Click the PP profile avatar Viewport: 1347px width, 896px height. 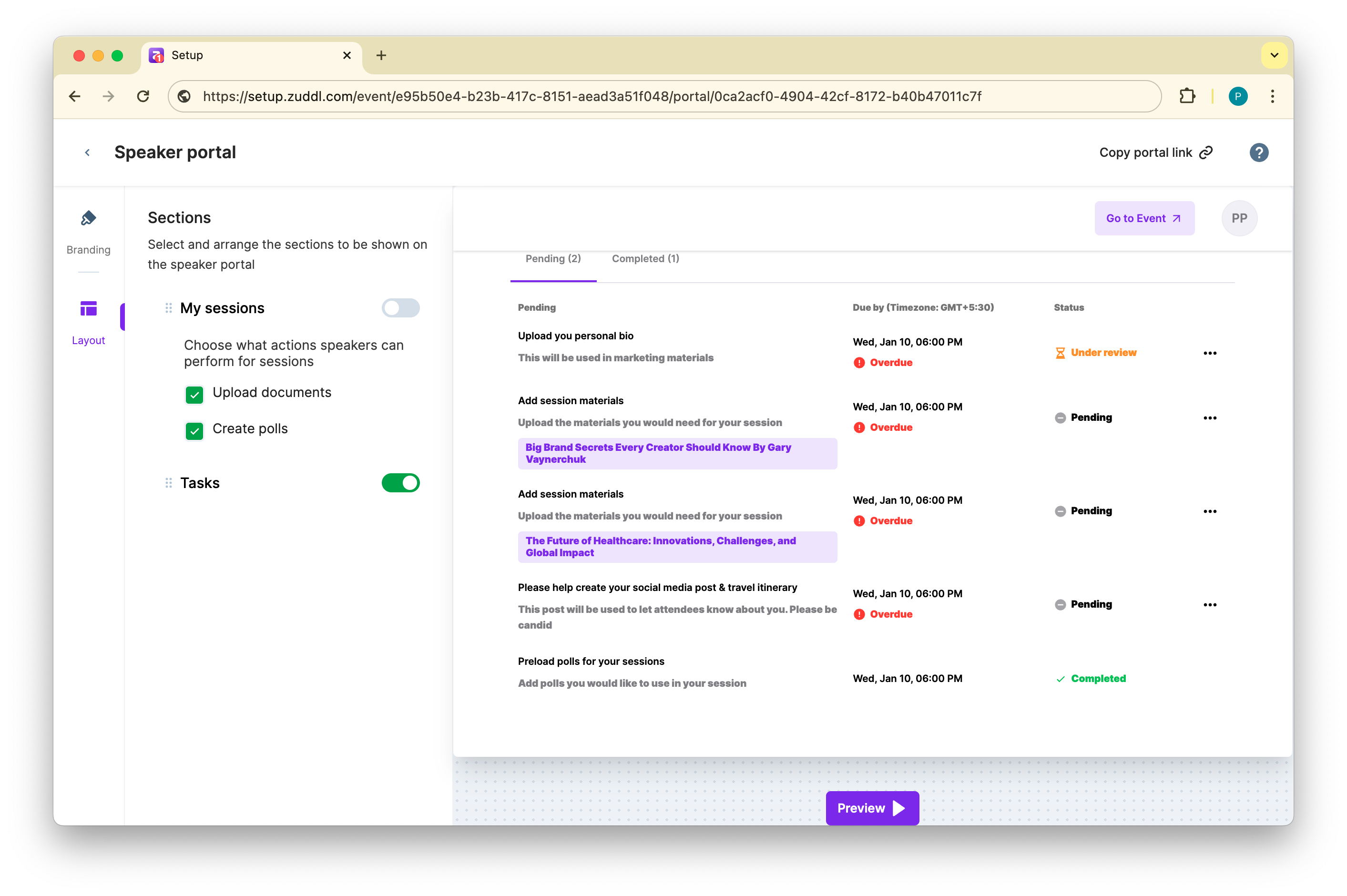click(x=1239, y=218)
